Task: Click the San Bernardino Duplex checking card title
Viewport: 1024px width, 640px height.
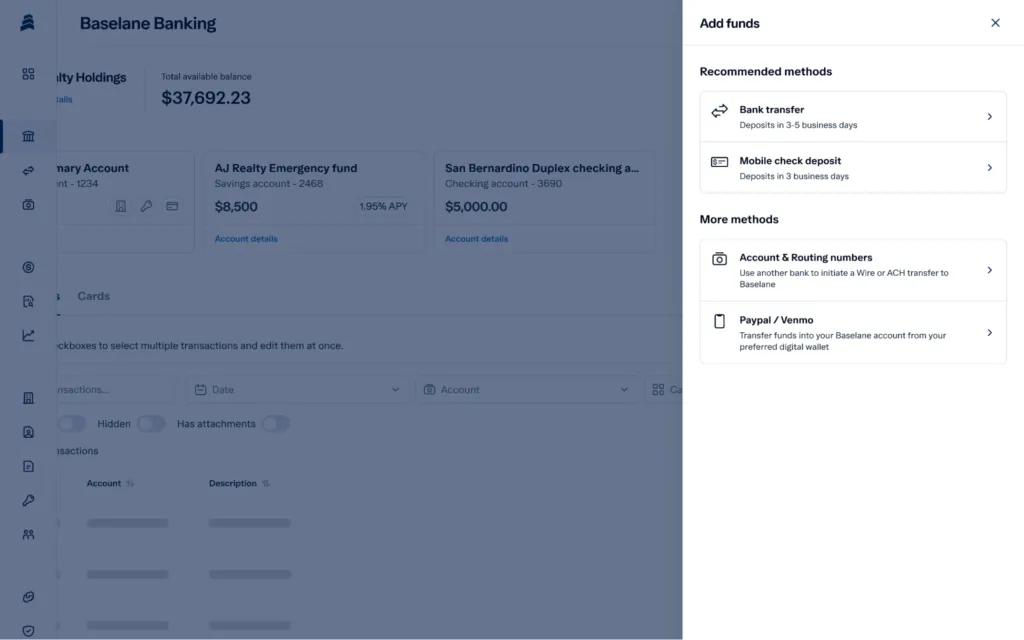Action: [541, 168]
